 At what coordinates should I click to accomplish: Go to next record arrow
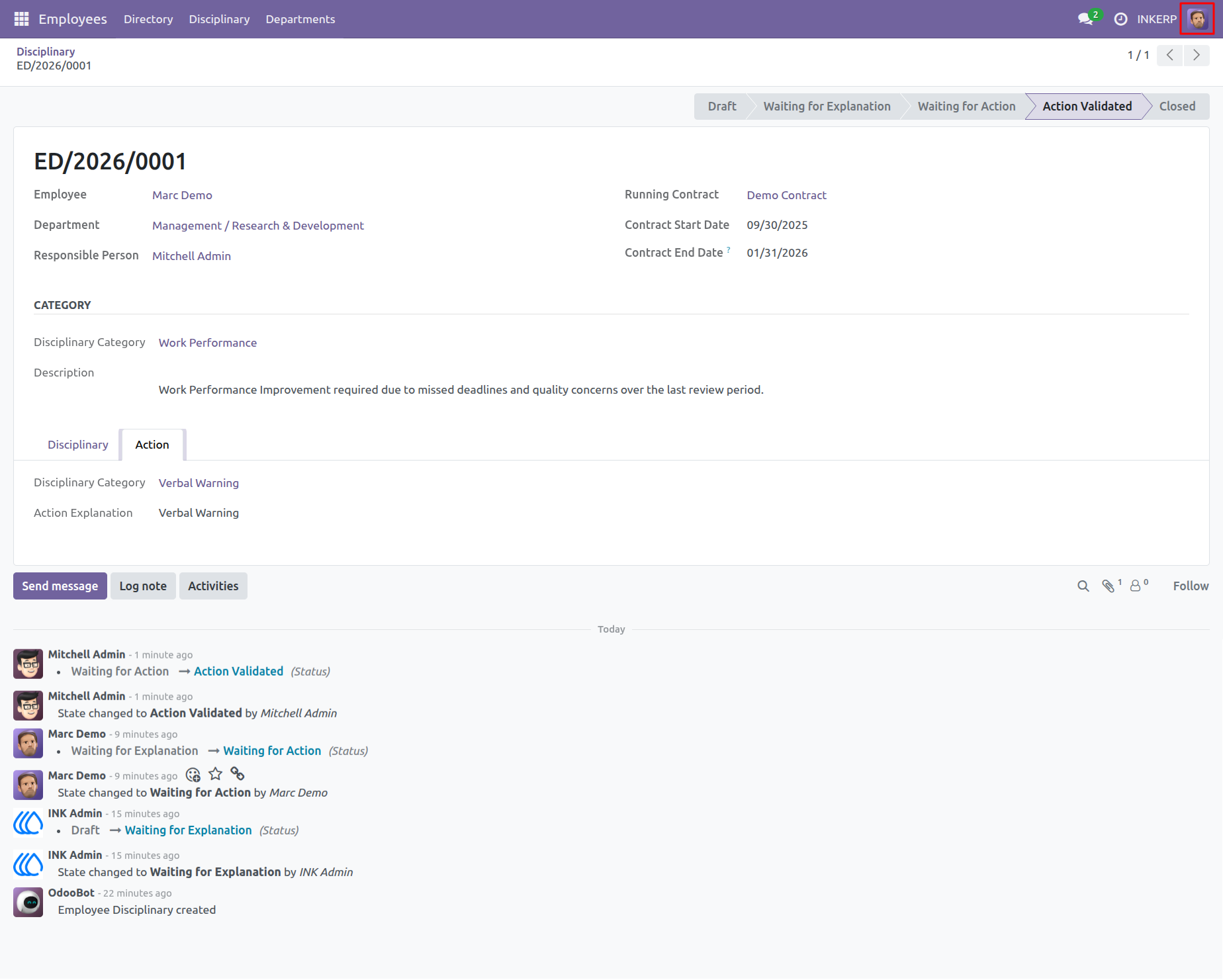[x=1196, y=56]
